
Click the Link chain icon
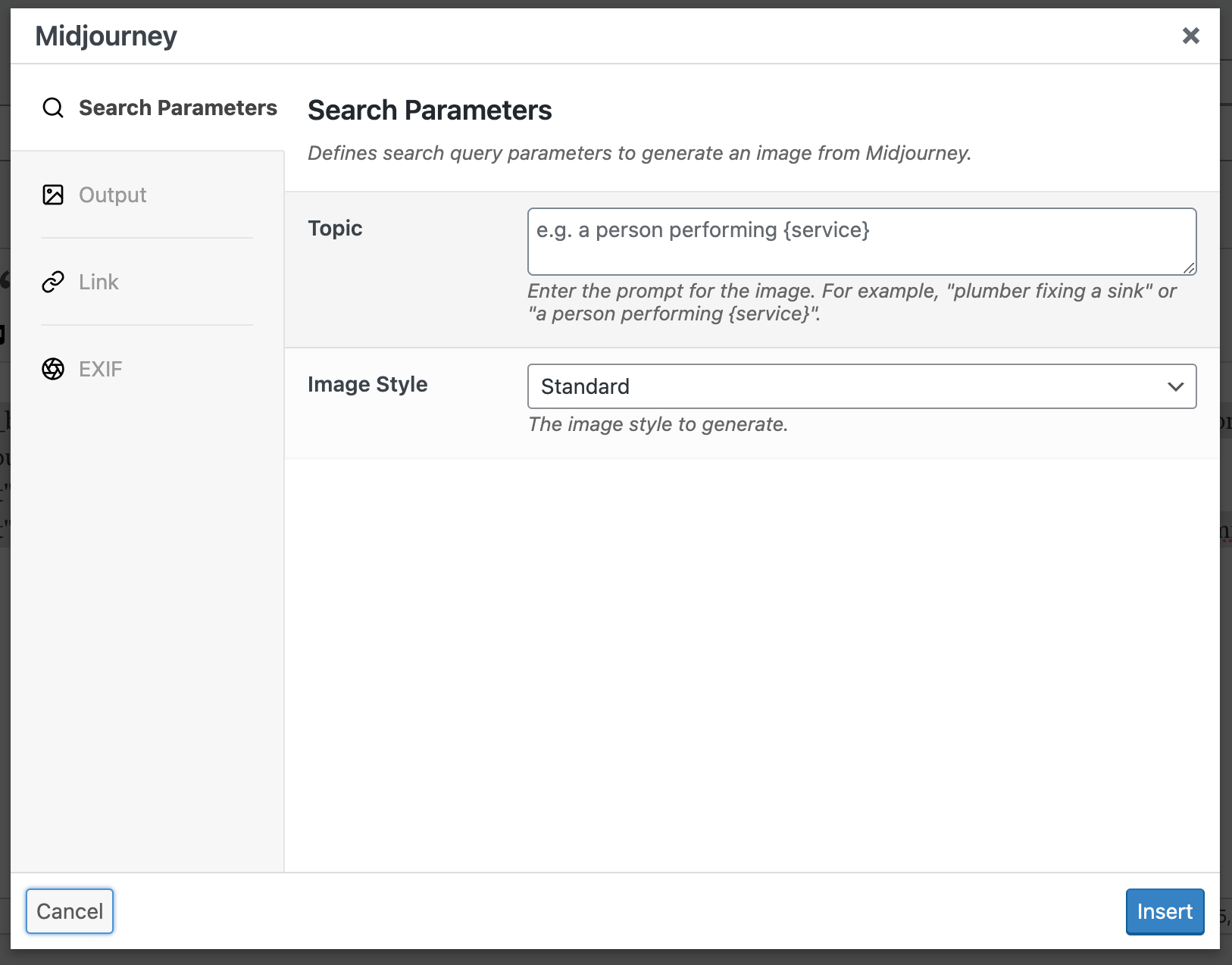53,282
